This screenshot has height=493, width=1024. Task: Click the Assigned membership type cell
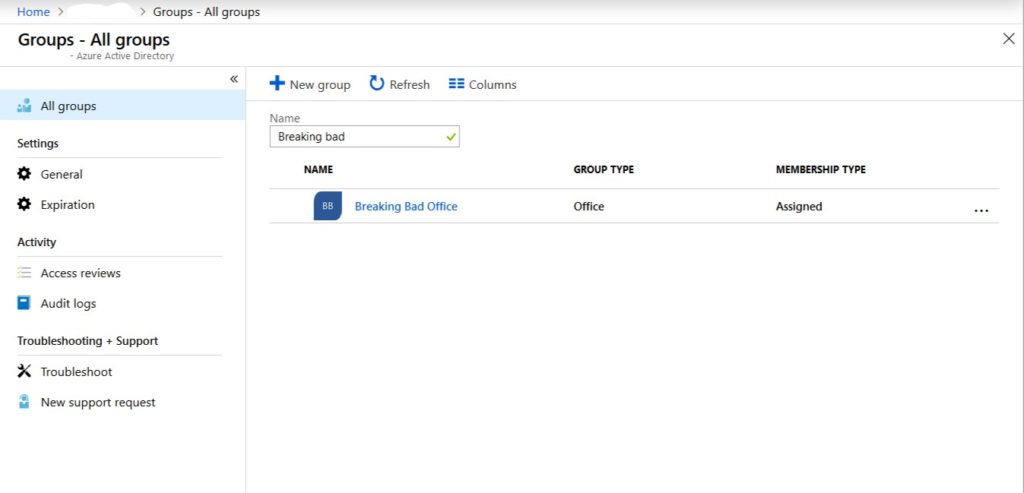pos(799,206)
